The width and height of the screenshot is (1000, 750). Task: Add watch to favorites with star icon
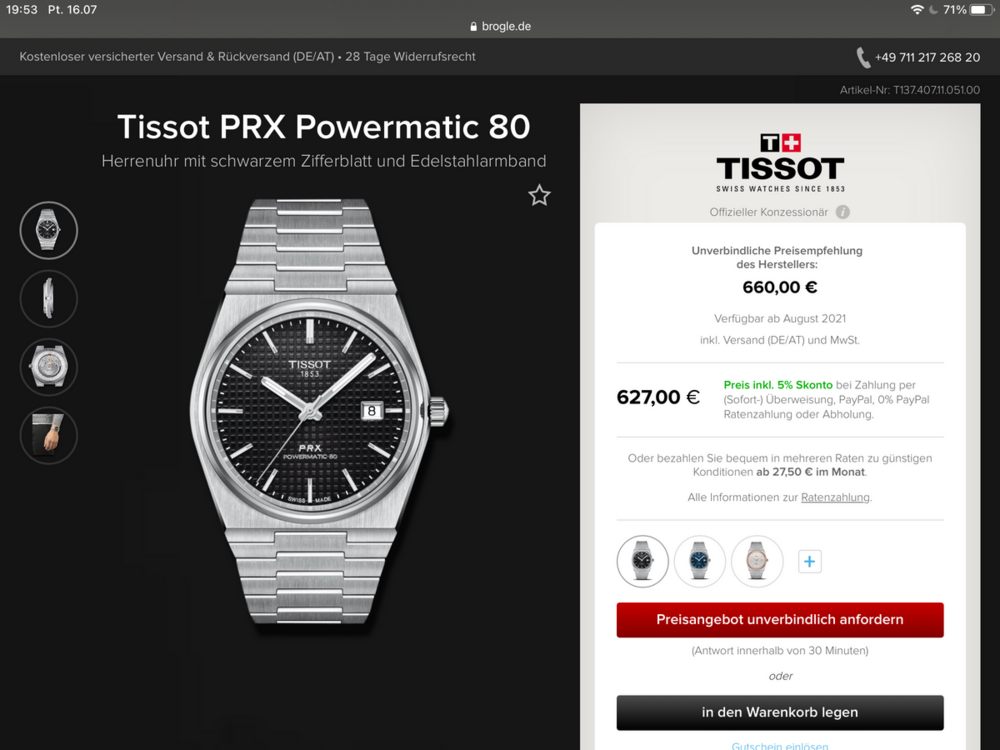pos(539,195)
